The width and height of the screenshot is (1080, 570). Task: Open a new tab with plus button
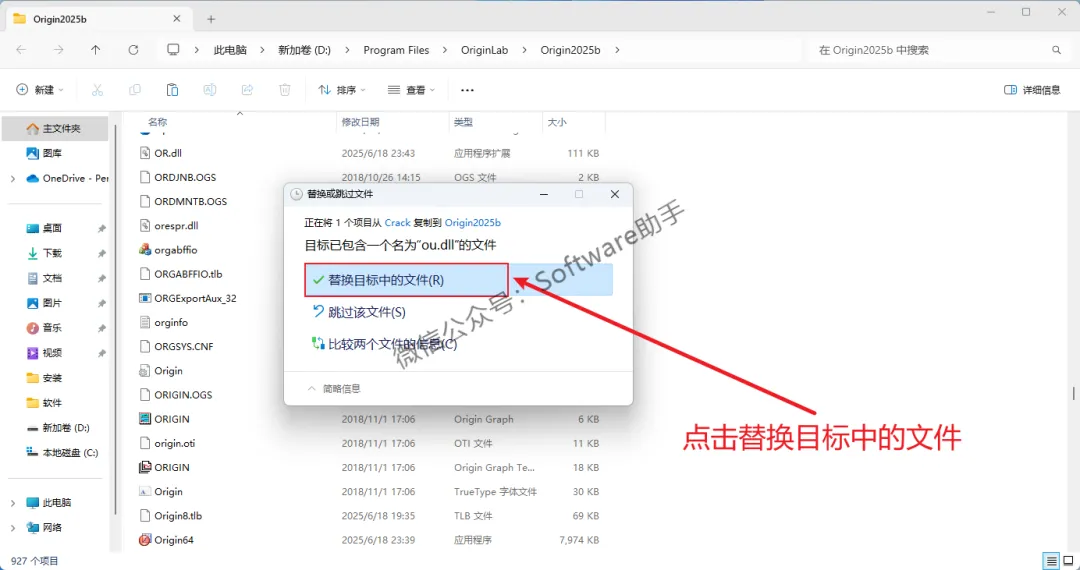[211, 19]
